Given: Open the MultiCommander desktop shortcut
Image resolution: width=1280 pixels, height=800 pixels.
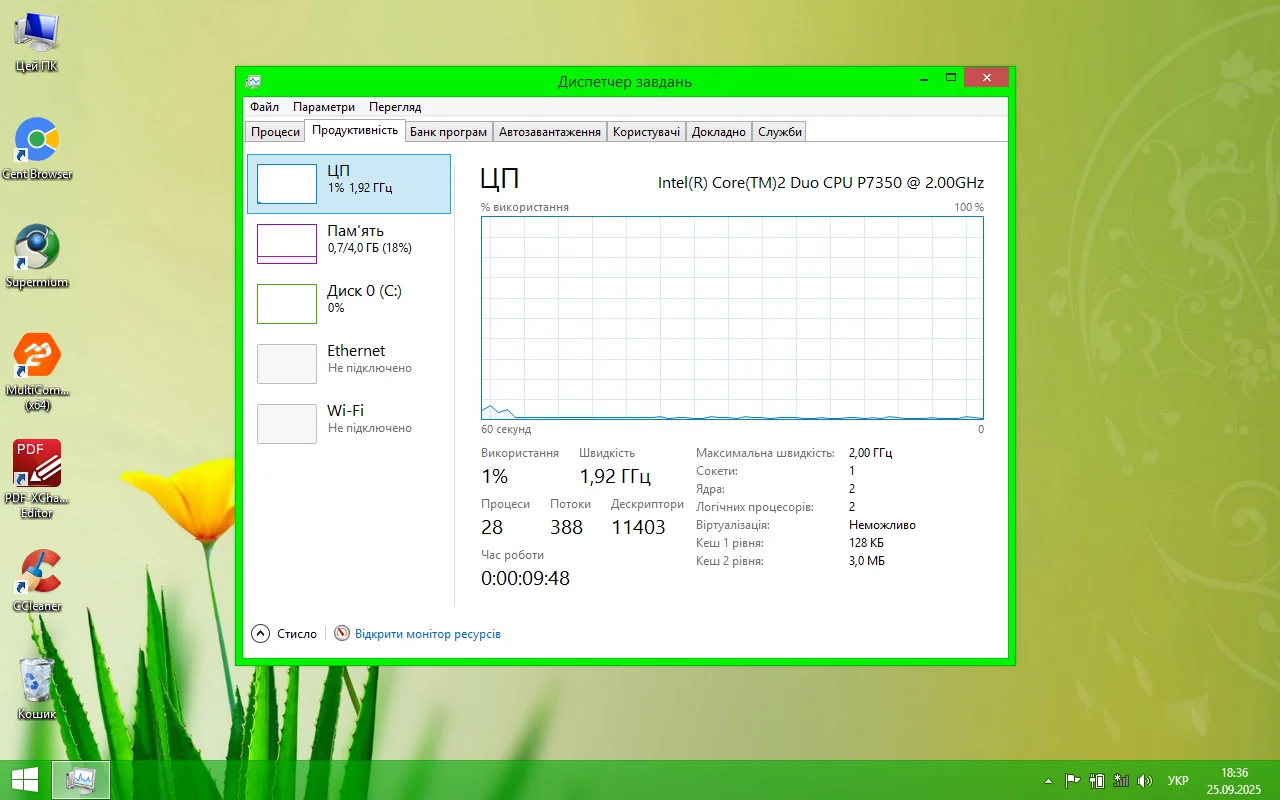Looking at the screenshot, I should click(37, 356).
